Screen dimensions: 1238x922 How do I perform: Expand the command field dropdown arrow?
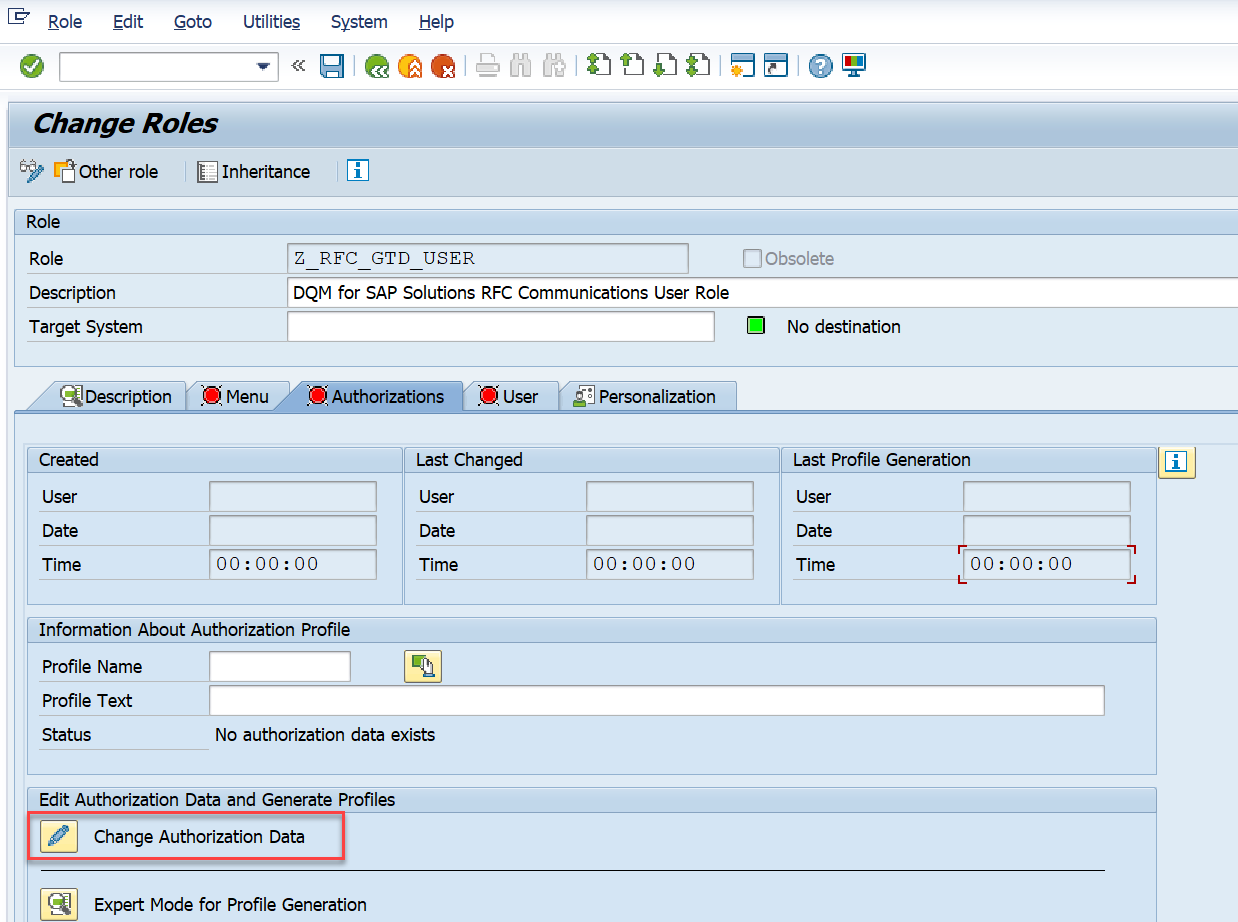click(264, 67)
